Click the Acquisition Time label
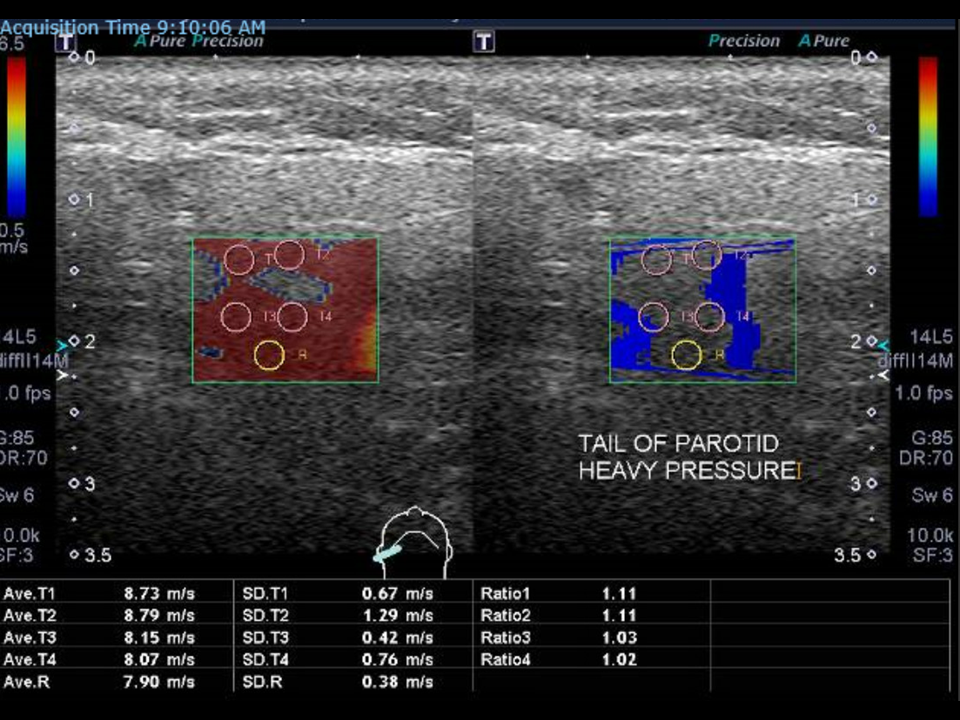Image resolution: width=960 pixels, height=720 pixels. 133,28
